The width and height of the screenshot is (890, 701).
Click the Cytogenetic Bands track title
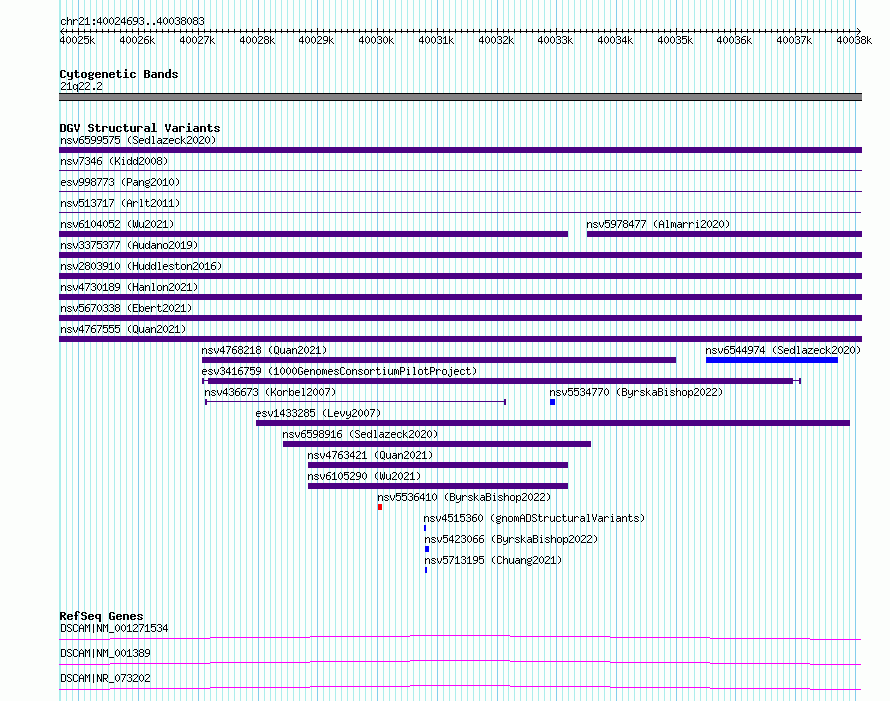click(119, 74)
